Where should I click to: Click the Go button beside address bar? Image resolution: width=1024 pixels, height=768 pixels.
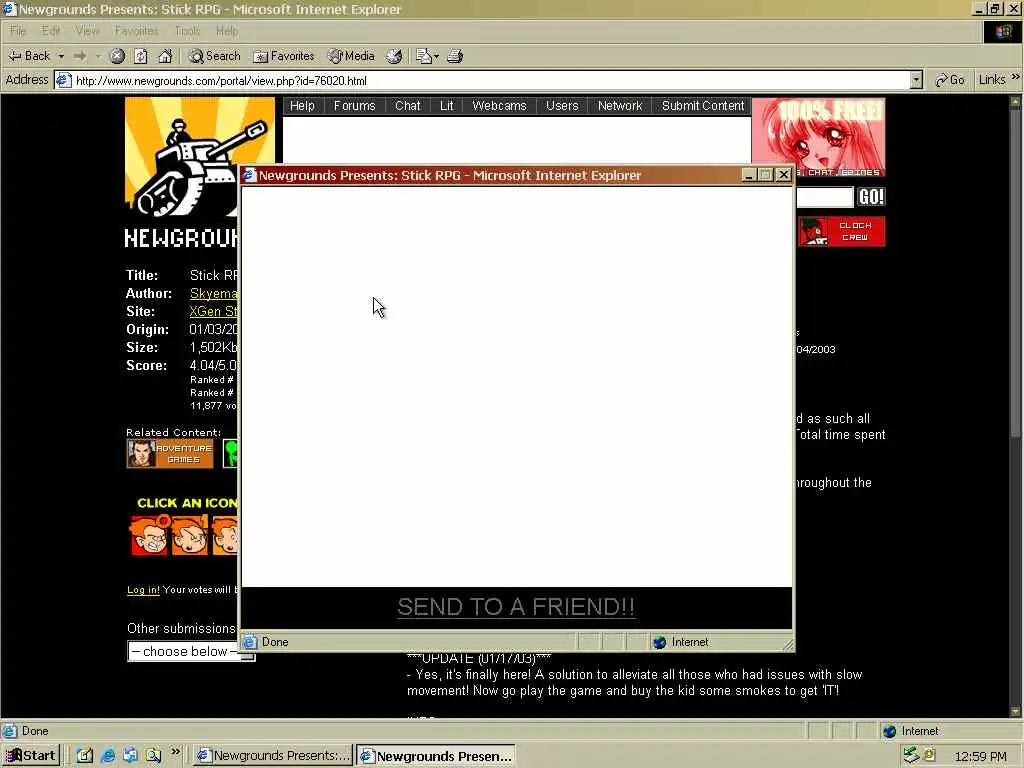click(950, 80)
